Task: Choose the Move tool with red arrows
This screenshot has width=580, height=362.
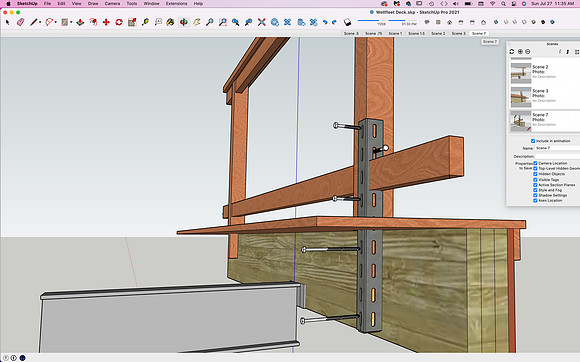Action: (x=106, y=23)
